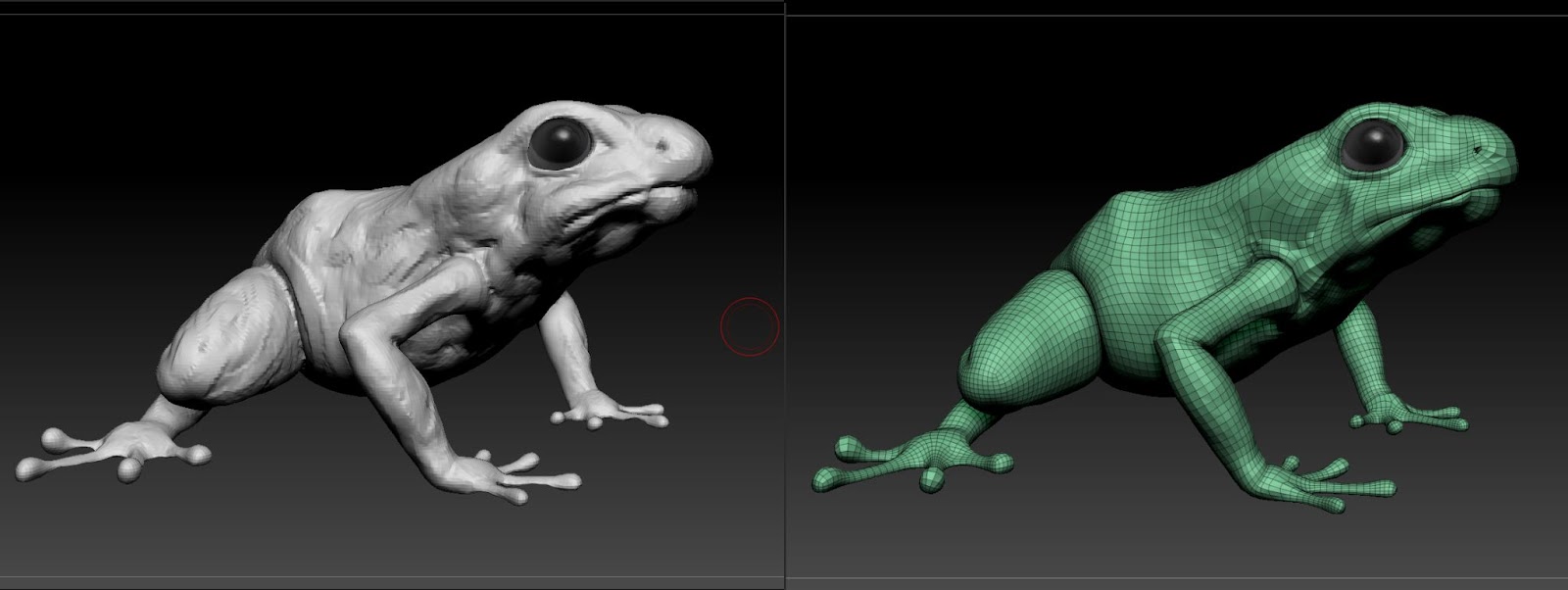Screen dimensions: 1568x590
Task: Click the green wireframe frog's black eye
Action: (1374, 145)
